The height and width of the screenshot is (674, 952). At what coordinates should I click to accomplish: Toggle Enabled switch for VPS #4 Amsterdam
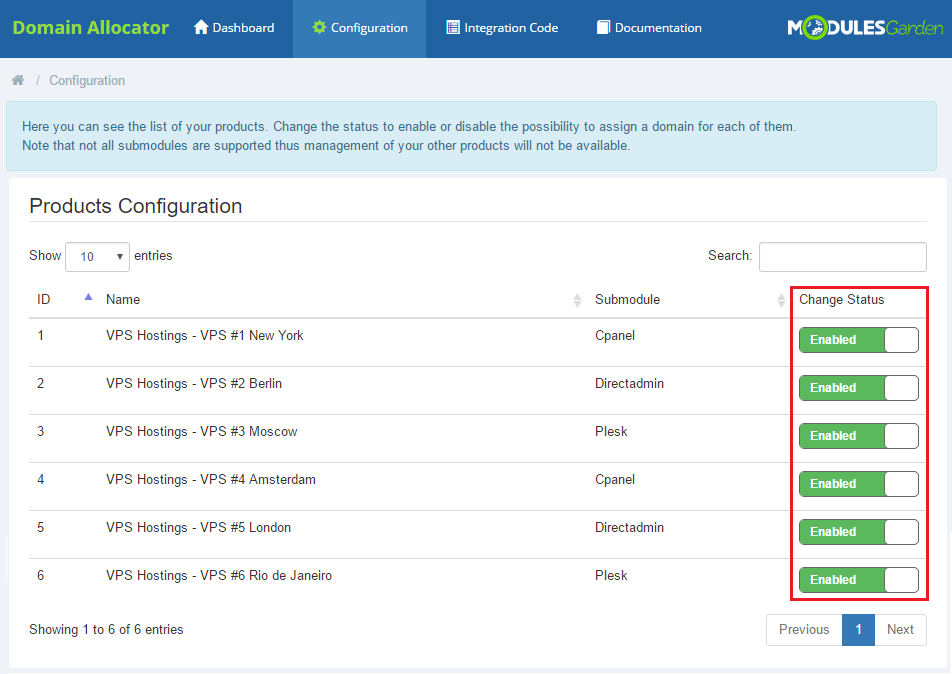(x=858, y=484)
